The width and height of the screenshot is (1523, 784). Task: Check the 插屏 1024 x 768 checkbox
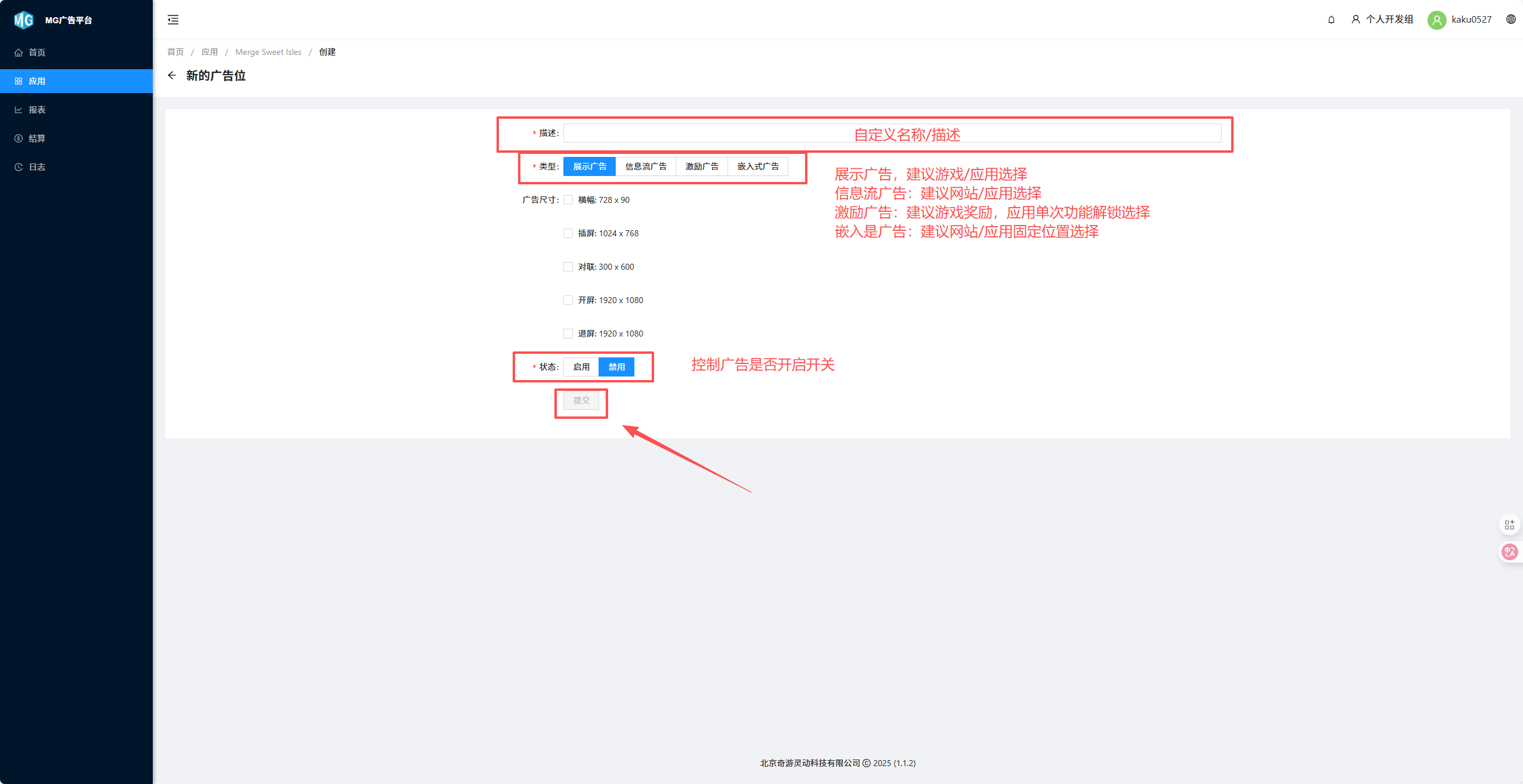click(568, 233)
